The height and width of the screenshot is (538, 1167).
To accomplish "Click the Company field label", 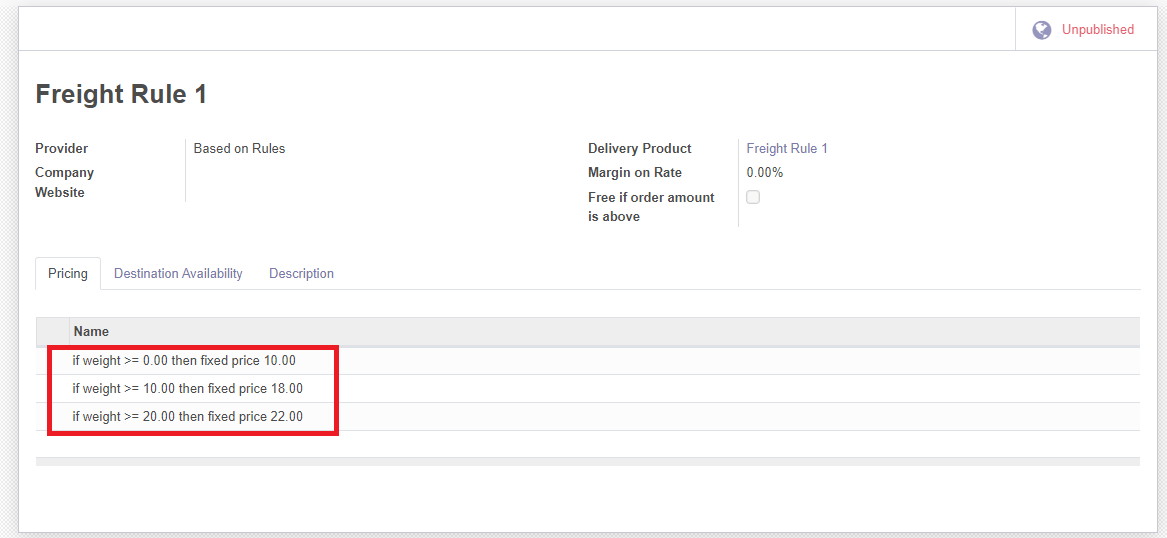I will [64, 172].
